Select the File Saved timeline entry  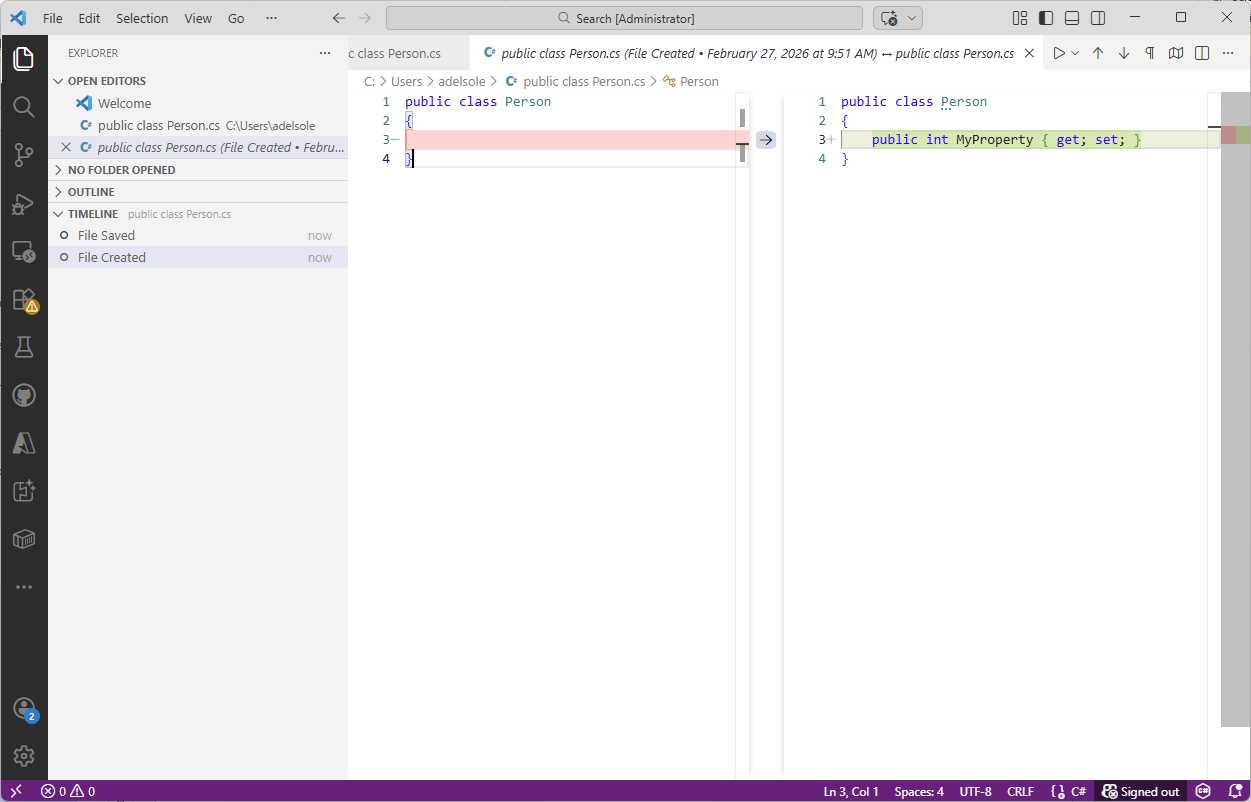coord(198,235)
